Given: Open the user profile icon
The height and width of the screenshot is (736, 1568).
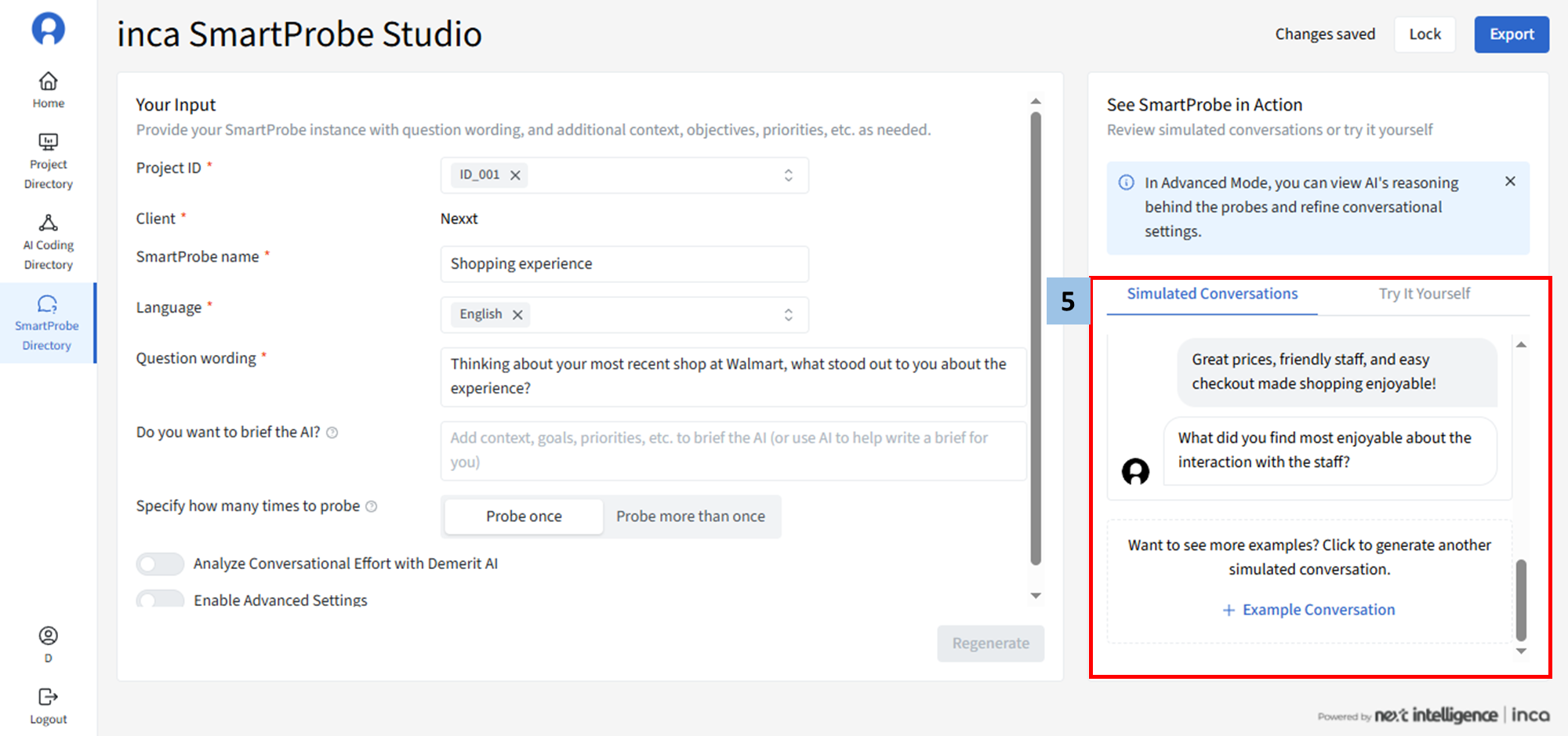Looking at the screenshot, I should (x=48, y=636).
